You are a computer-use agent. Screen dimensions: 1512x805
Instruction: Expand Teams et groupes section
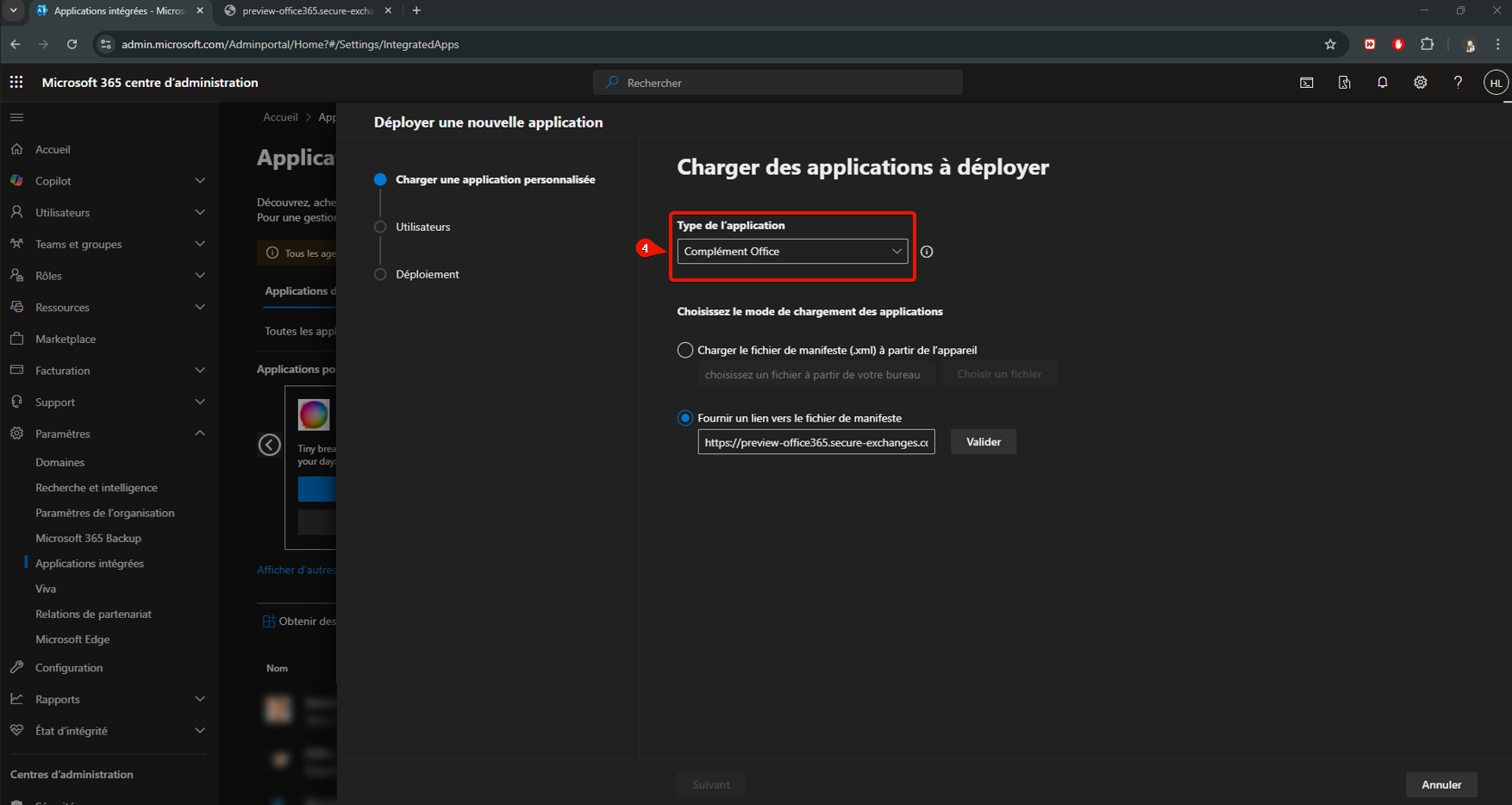coord(200,244)
